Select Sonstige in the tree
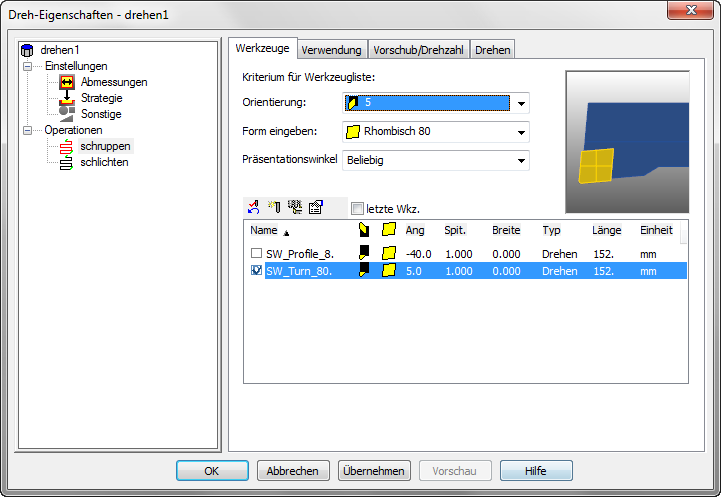 (101, 114)
